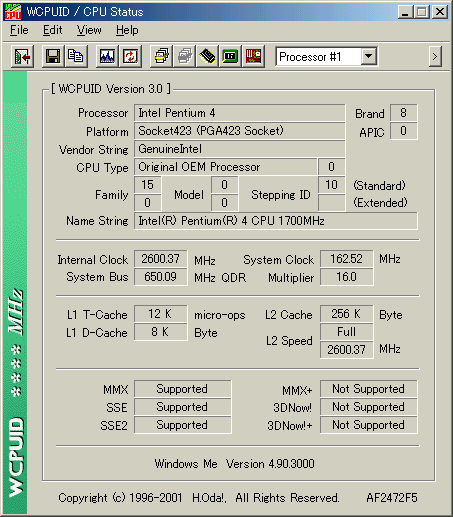Viewport: 453px width, 517px height.
Task: Click the yellow stacked windows icon
Action: coord(161,57)
